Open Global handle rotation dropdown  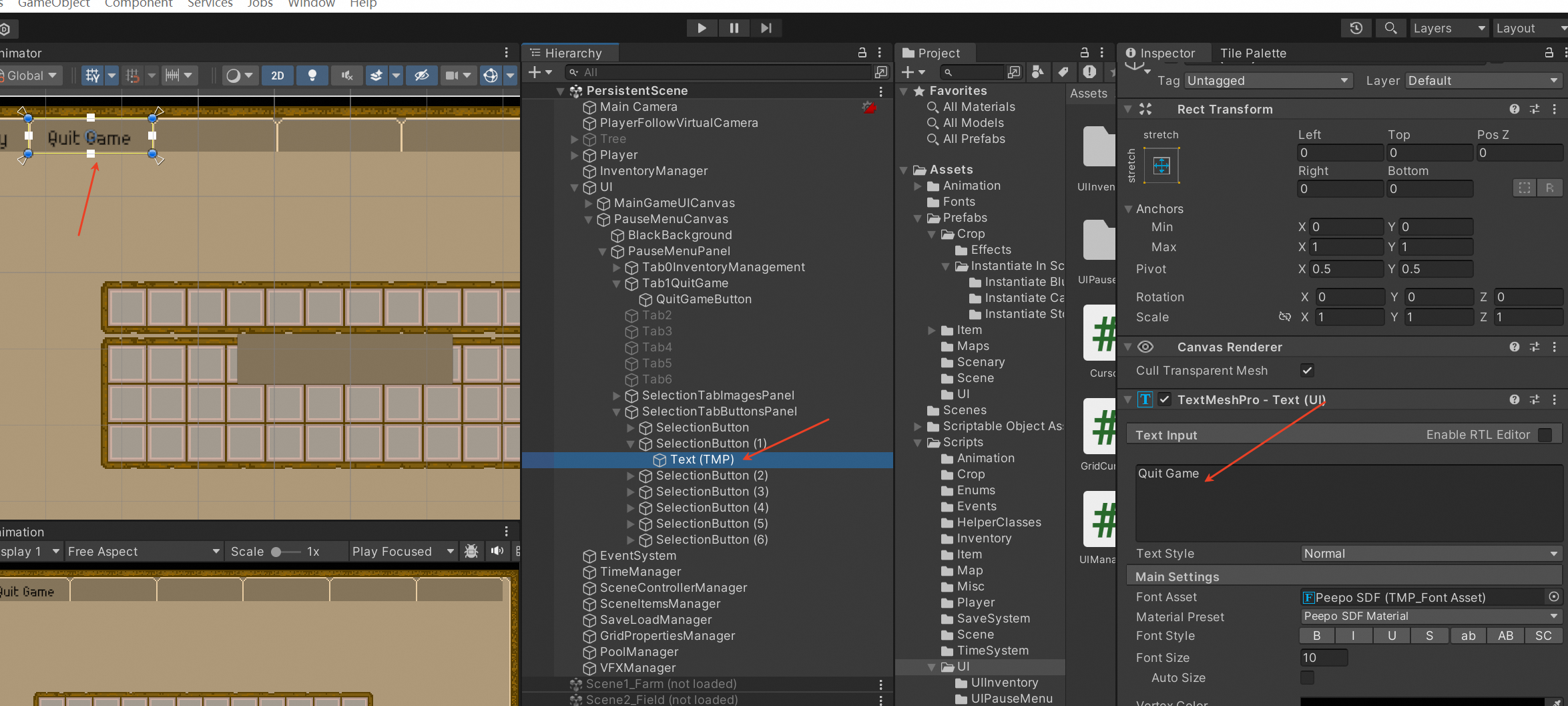30,75
